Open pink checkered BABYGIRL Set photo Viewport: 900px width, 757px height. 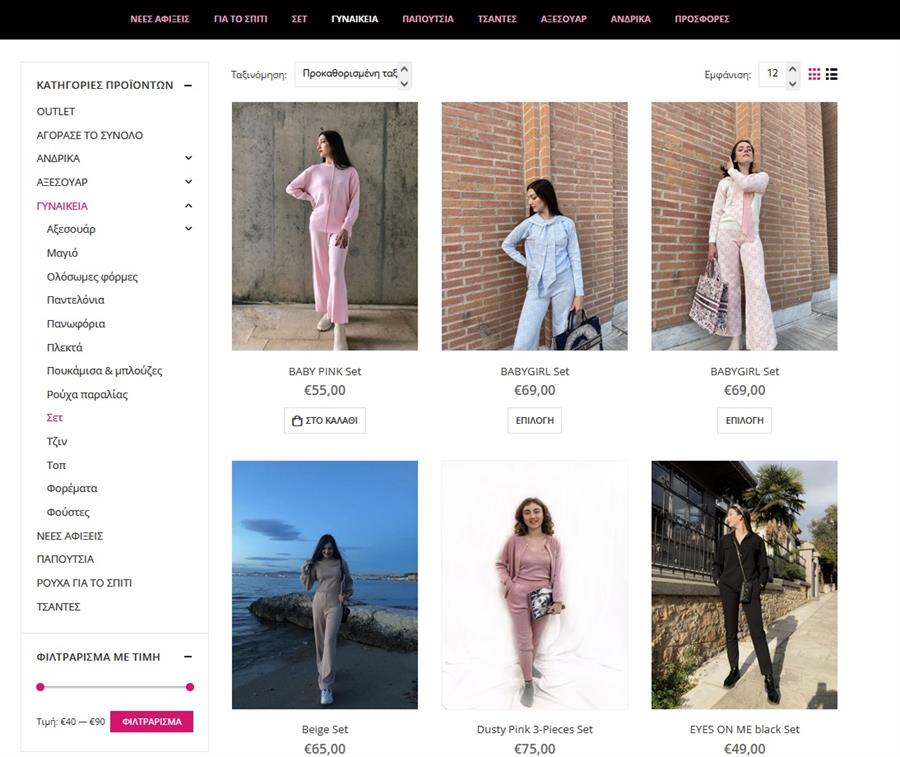tap(744, 226)
